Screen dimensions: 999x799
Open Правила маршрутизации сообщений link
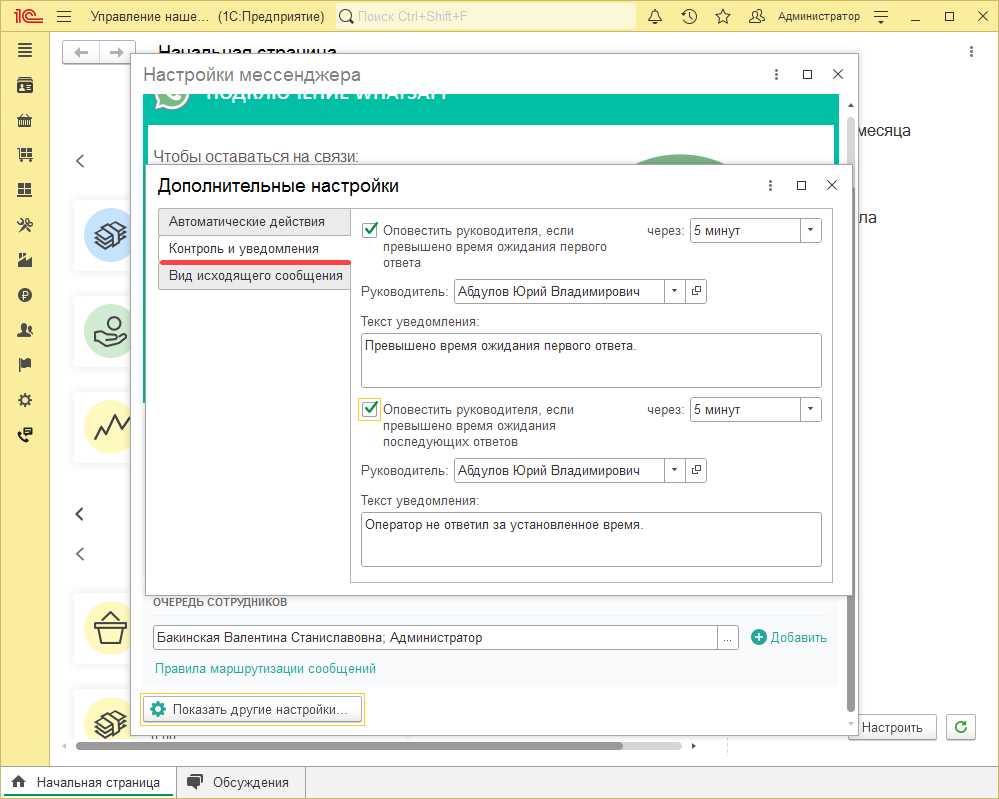[x=265, y=668]
